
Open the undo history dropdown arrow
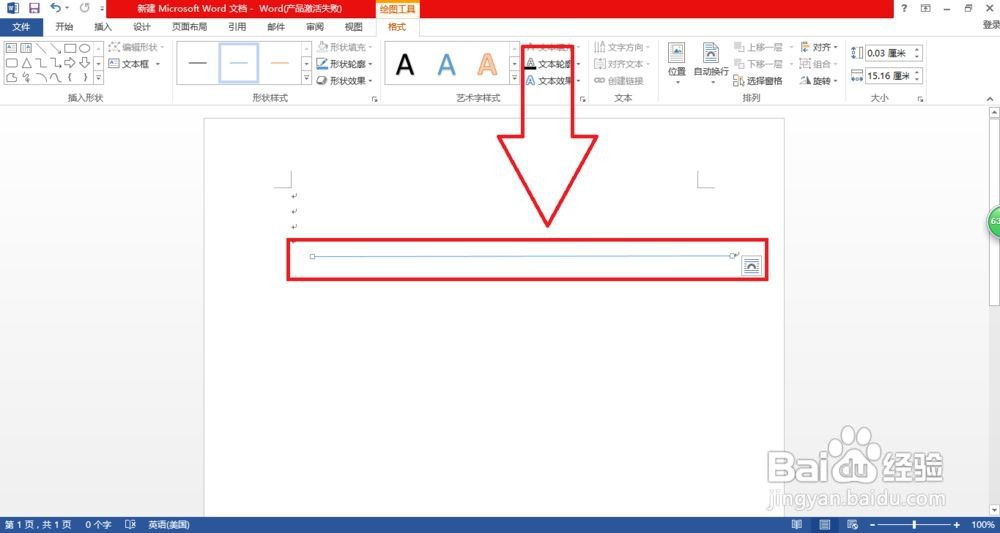pos(67,8)
